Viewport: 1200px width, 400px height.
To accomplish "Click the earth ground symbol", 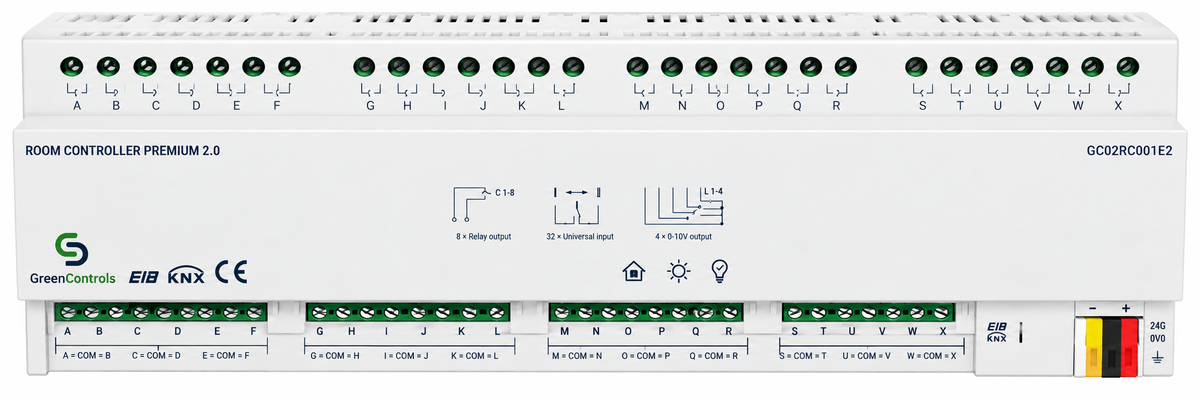I will (x=1156, y=357).
